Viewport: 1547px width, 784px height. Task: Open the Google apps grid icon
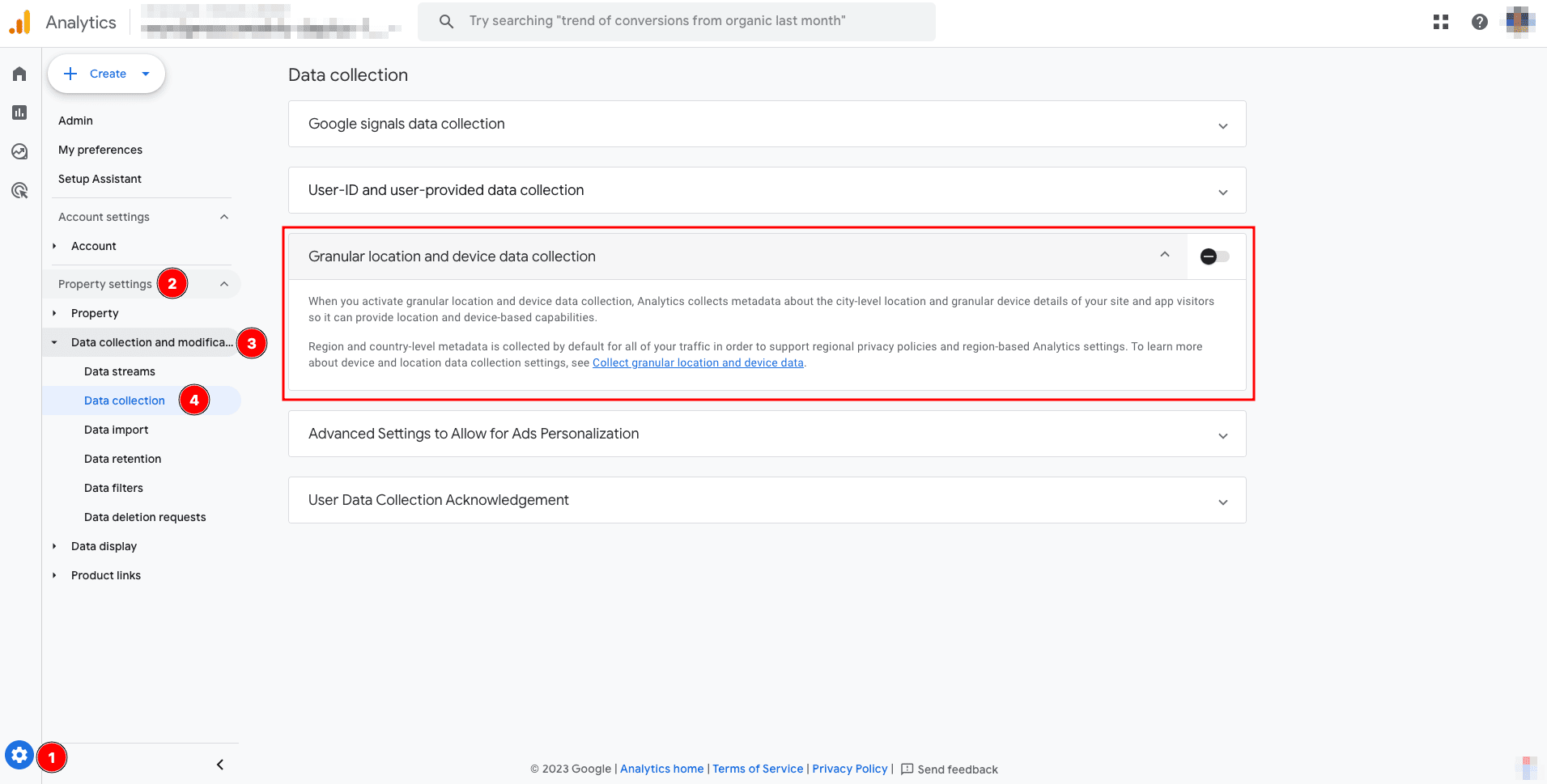(x=1440, y=22)
